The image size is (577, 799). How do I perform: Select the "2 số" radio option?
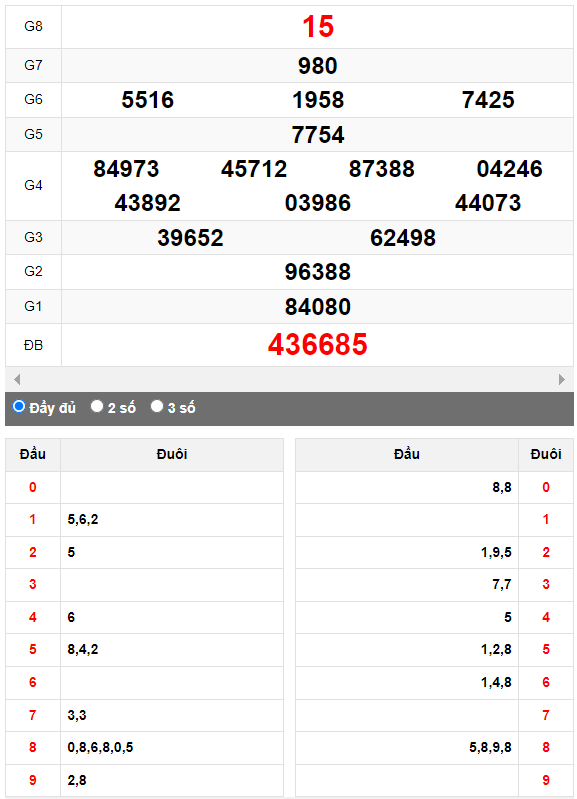coord(97,406)
